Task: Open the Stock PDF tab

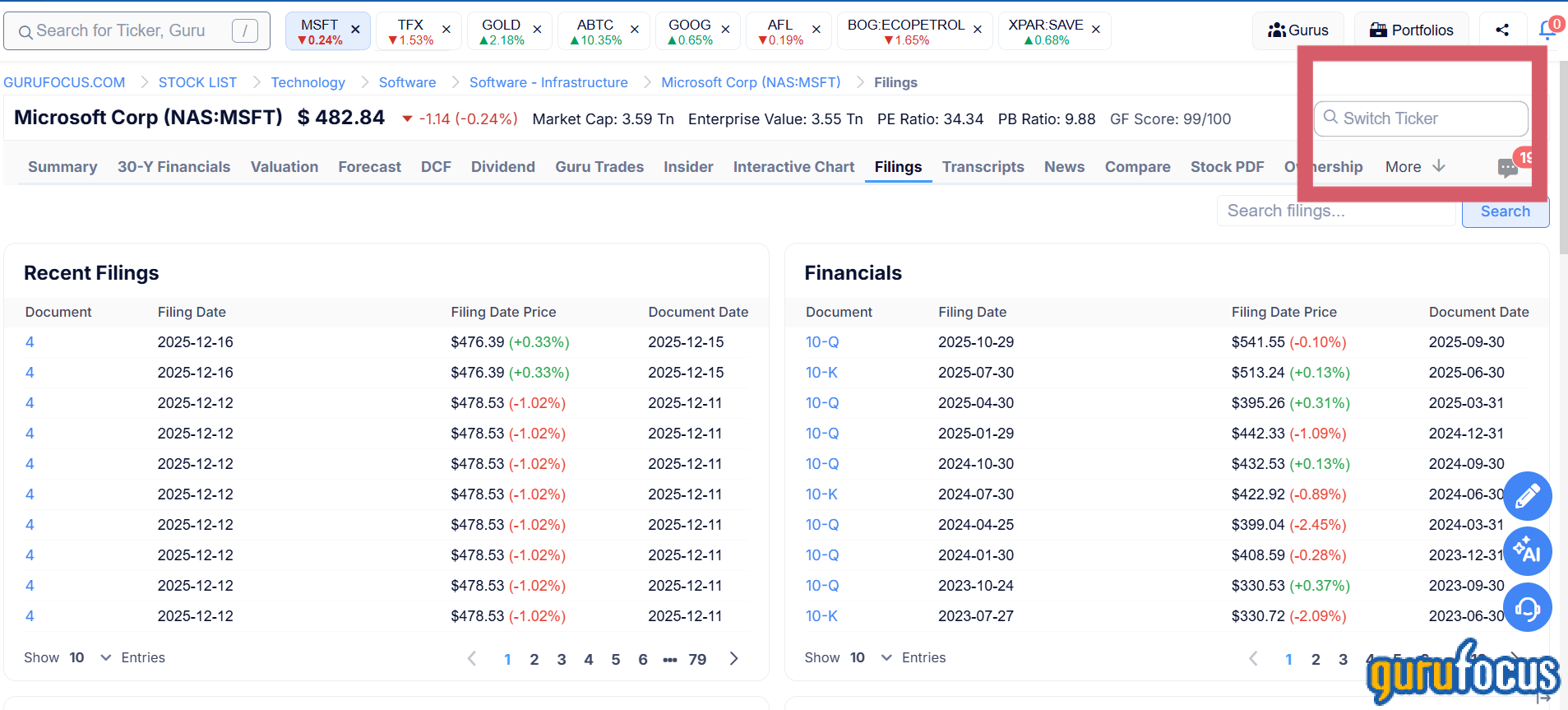Action: [1228, 167]
